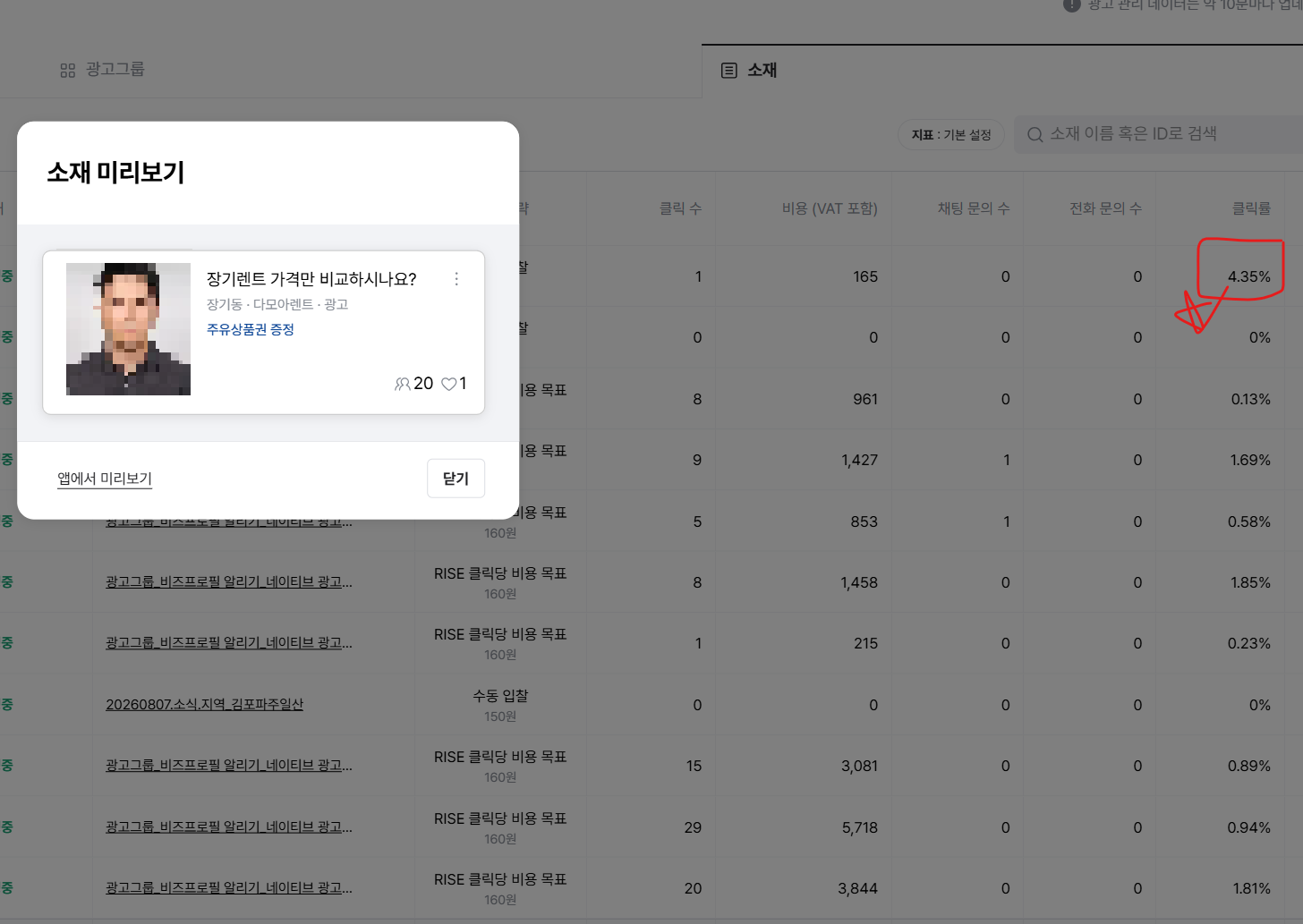This screenshot has height=924, width=1303.
Task: Open the 20260807.소식.지역_김포파주일산 link
Action: click(204, 705)
